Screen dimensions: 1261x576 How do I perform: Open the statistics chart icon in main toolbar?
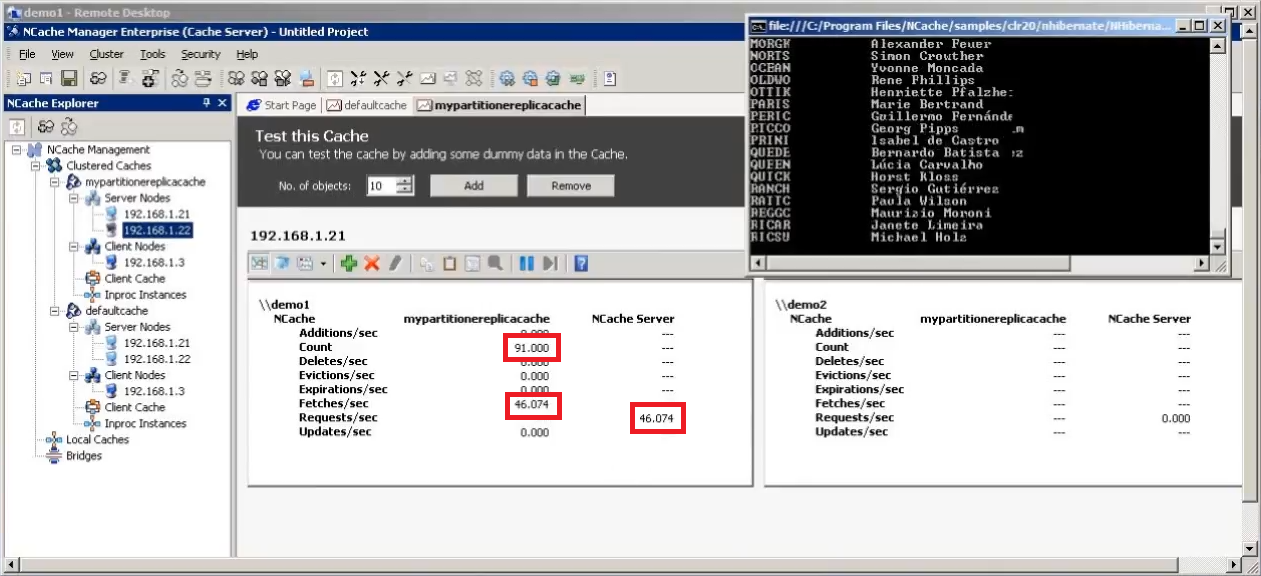[x=428, y=78]
